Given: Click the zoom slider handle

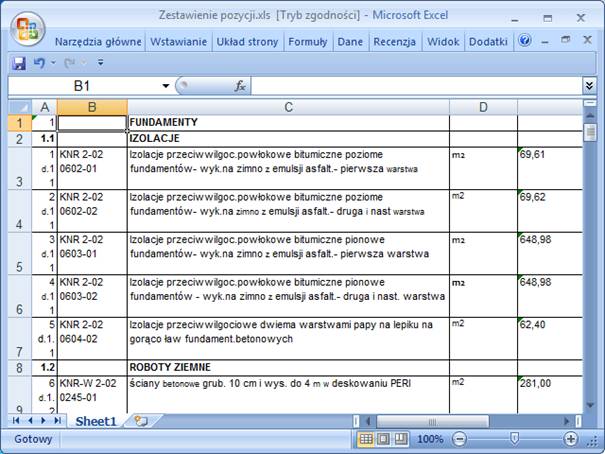Looking at the screenshot, I should 514,439.
